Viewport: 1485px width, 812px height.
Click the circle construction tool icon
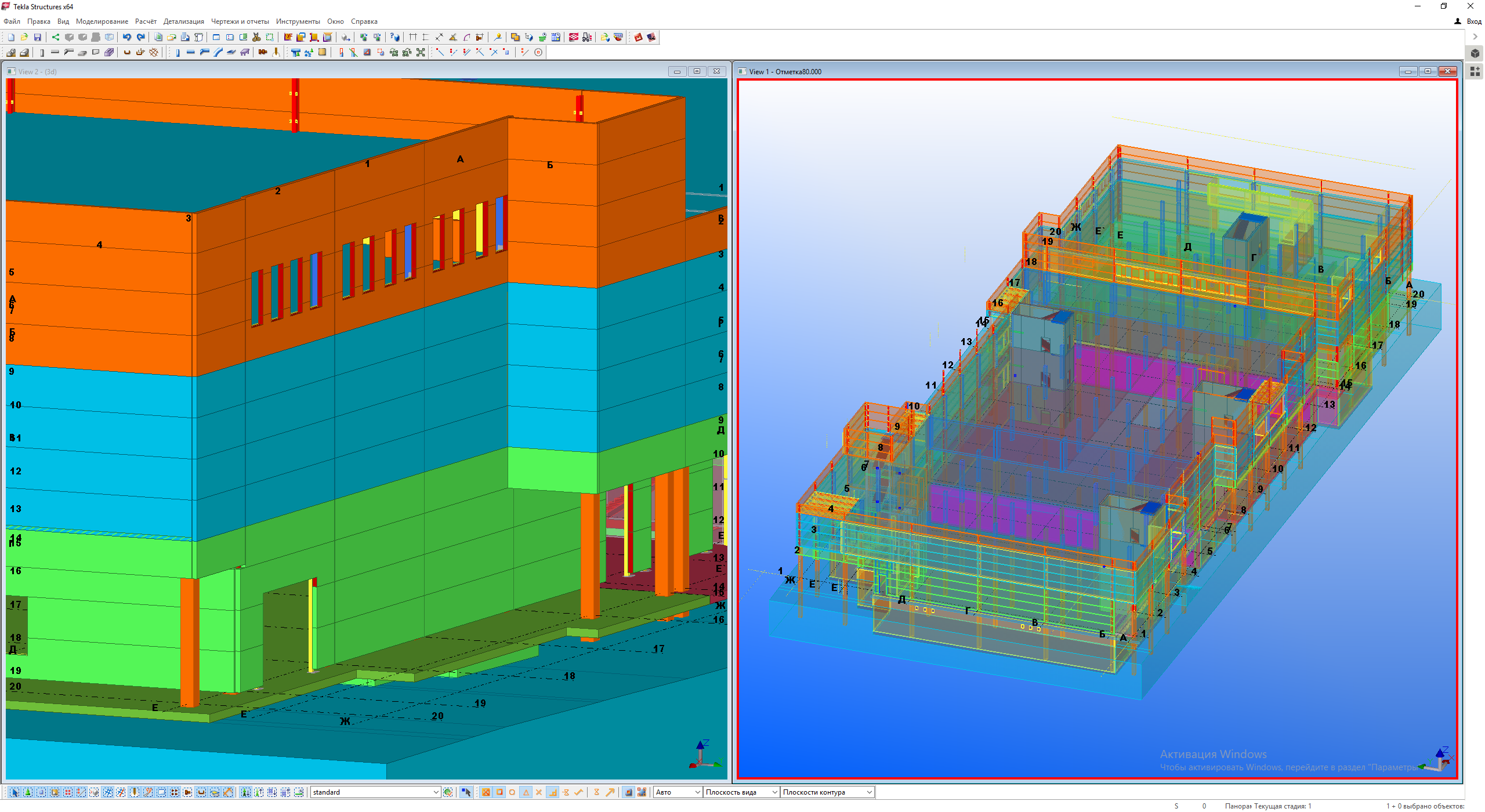538,52
